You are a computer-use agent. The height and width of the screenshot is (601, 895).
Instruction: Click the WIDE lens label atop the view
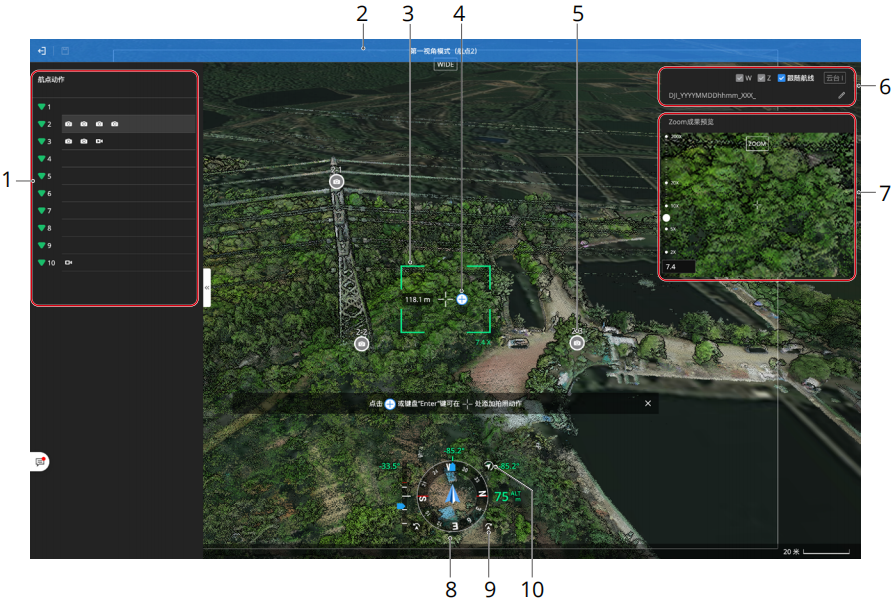click(x=445, y=65)
